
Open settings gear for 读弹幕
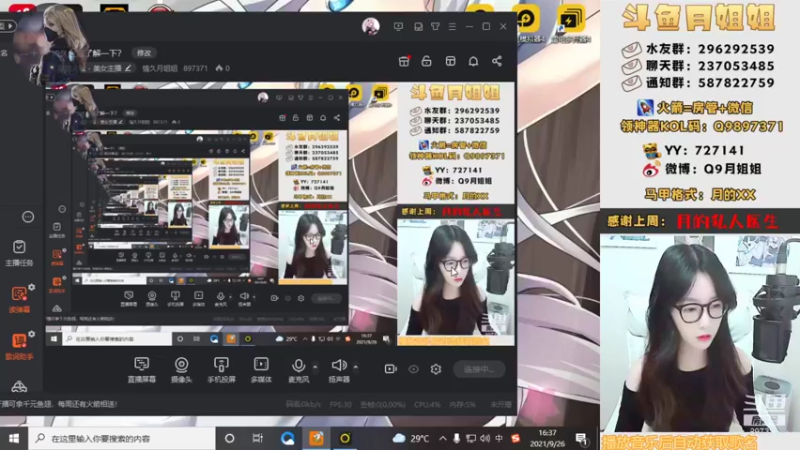32,287
